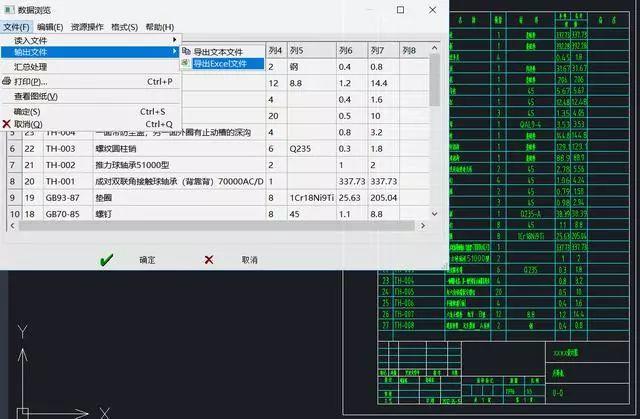Select cell TH-002

(x=68, y=165)
